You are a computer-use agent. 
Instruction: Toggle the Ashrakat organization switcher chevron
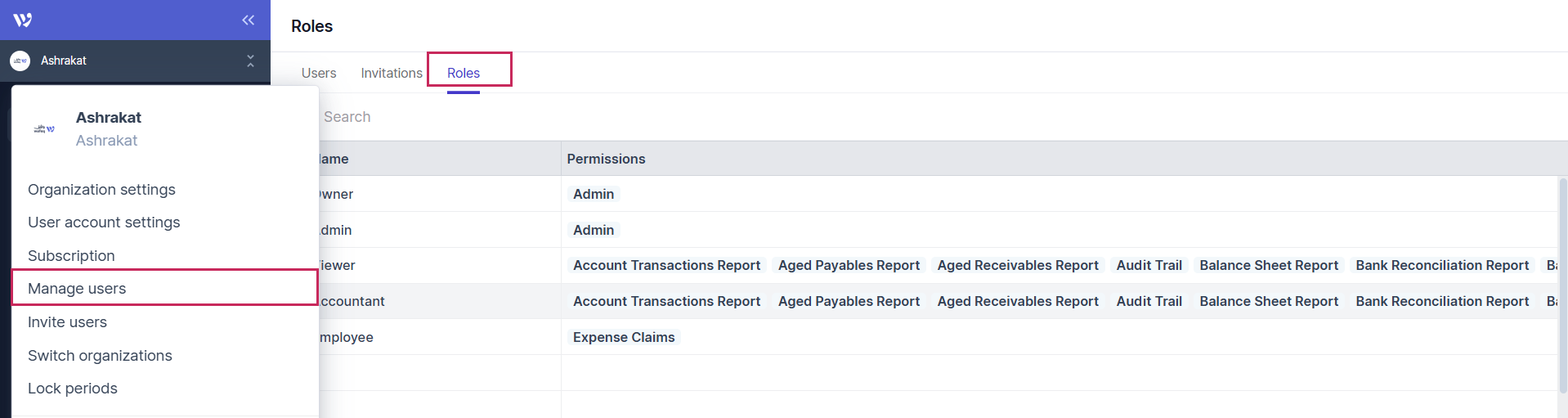point(250,61)
